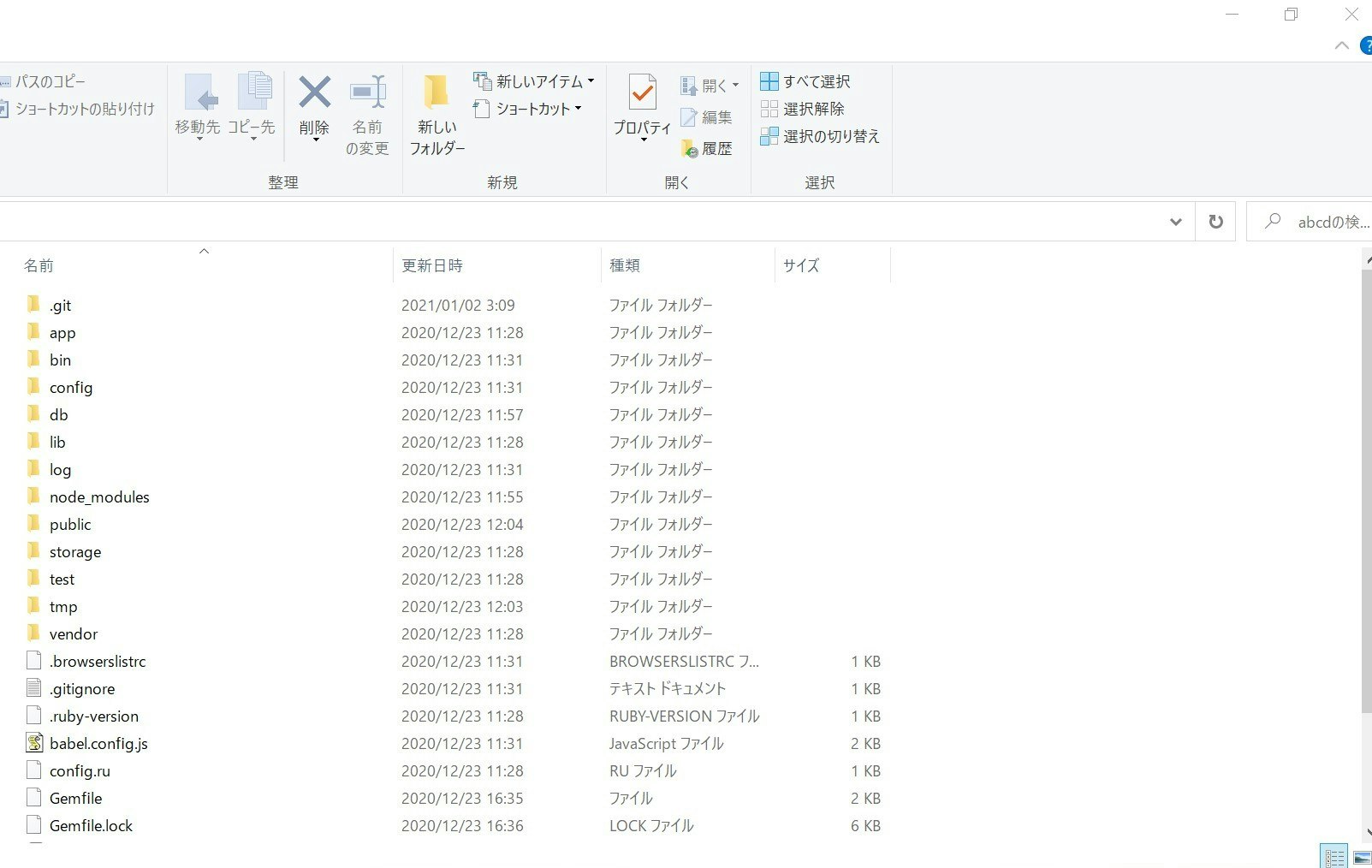The width and height of the screenshot is (1372, 868).
Task: Click the refresh button next to address bar
Action: pos(1215,222)
